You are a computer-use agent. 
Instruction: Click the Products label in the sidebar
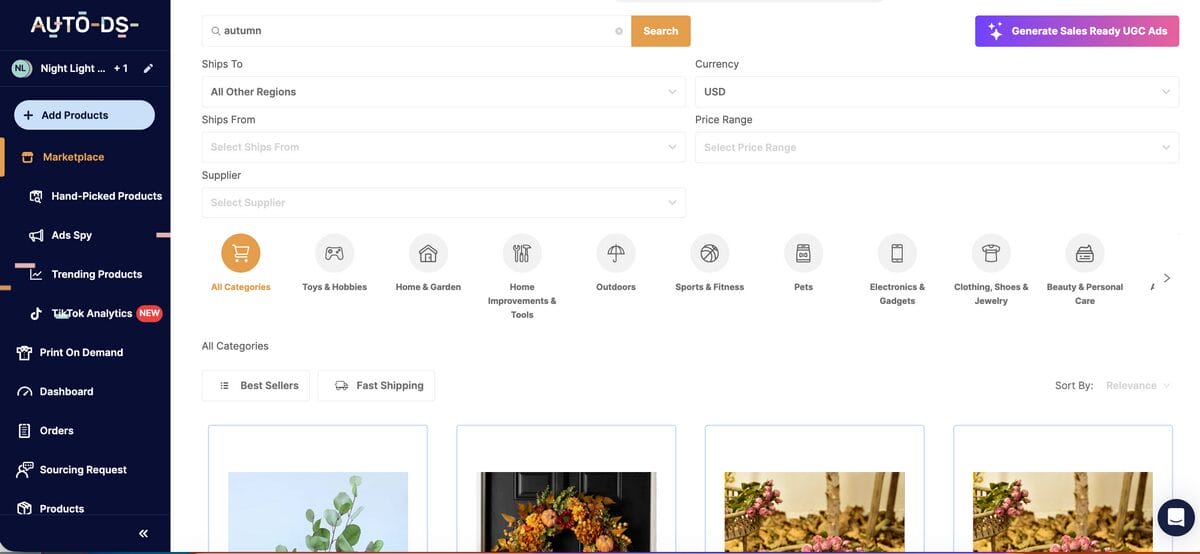(62, 508)
